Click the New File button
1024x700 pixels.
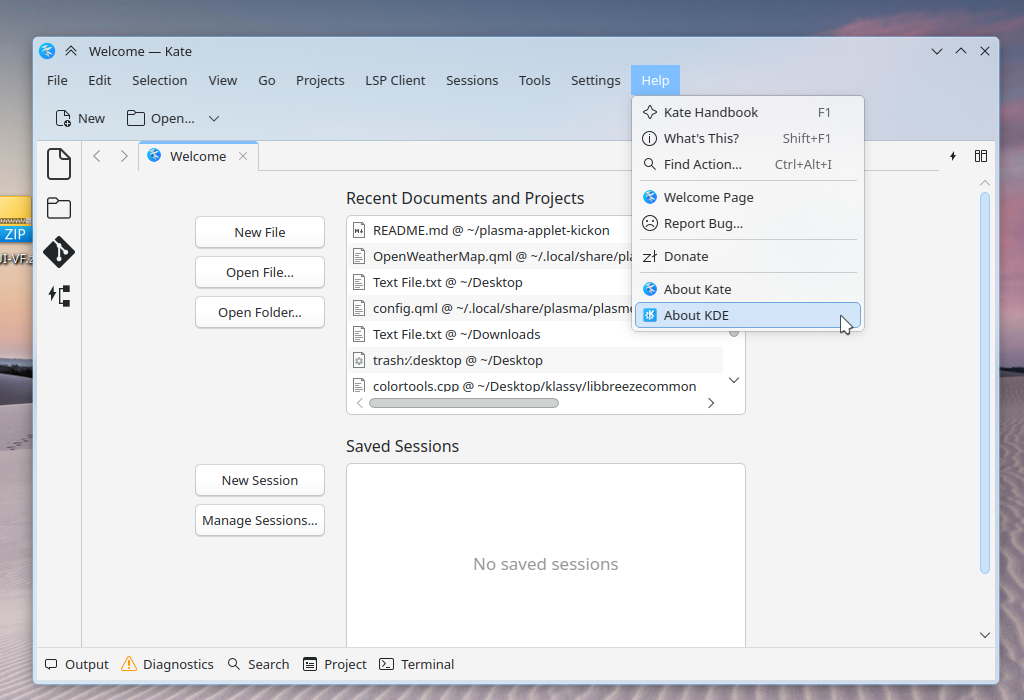pos(260,232)
